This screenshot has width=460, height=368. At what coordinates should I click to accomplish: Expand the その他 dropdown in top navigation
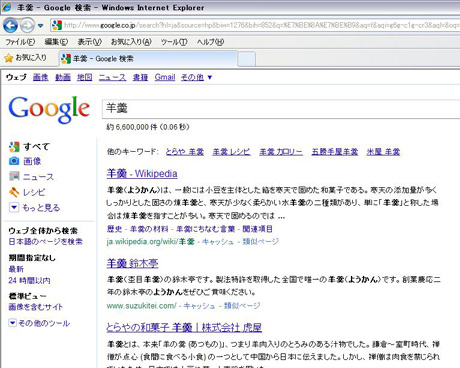(x=196, y=77)
